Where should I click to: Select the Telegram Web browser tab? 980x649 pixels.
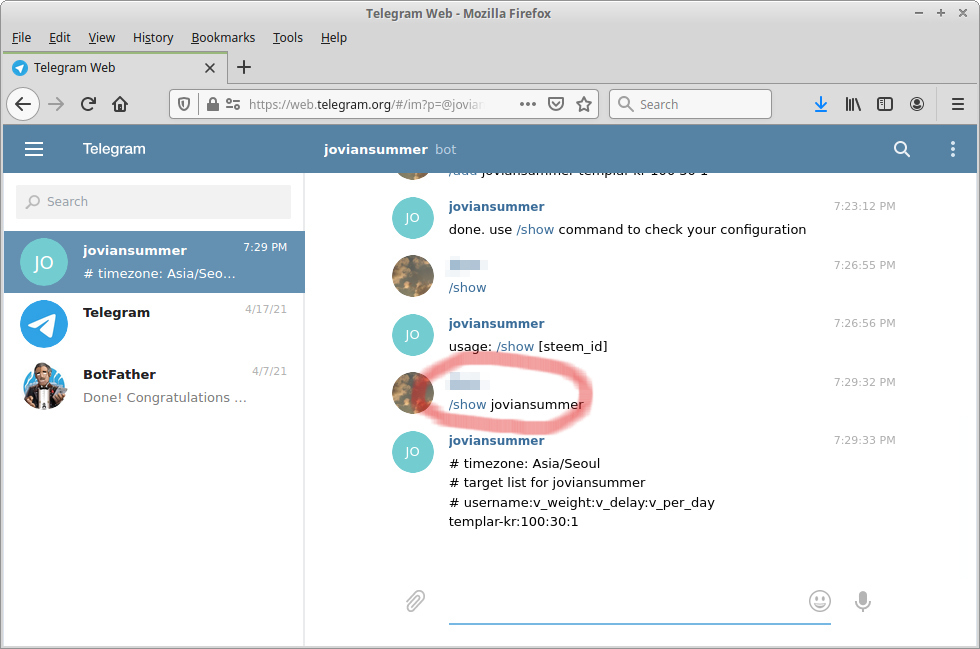pos(114,68)
